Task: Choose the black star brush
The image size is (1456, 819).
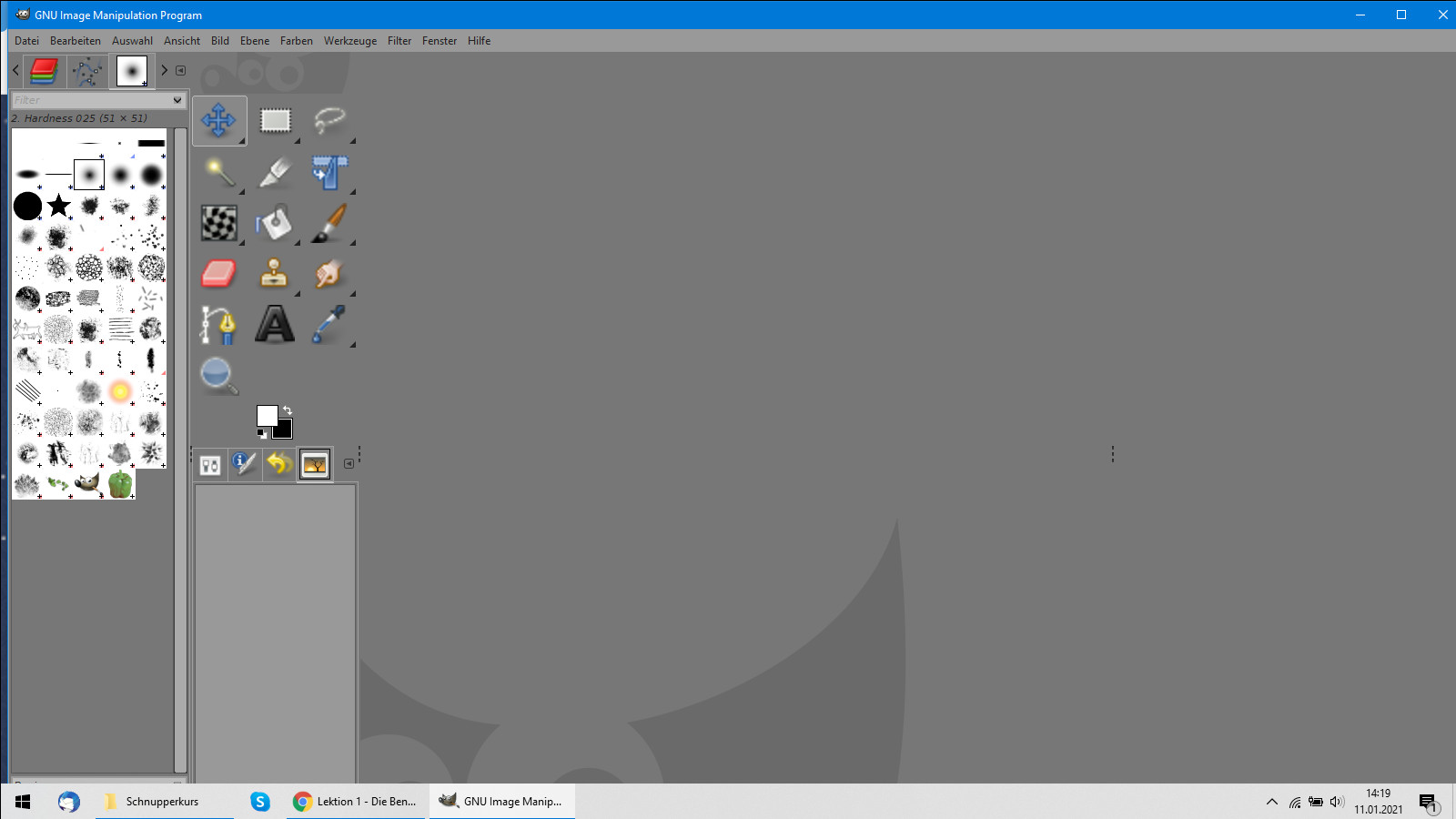Action: pos(59,206)
